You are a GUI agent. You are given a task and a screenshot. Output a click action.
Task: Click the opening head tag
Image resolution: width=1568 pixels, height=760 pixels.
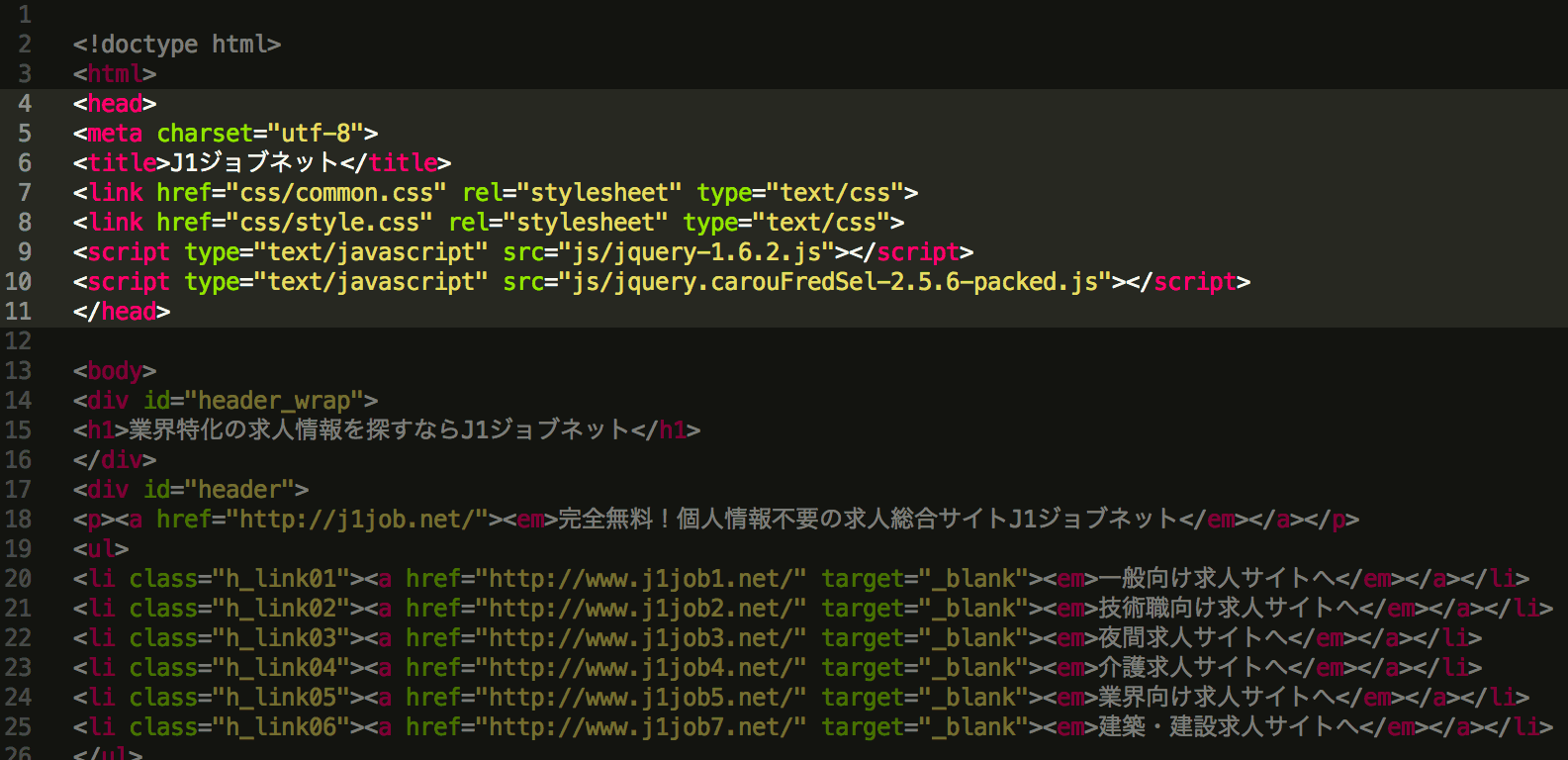tap(115, 104)
